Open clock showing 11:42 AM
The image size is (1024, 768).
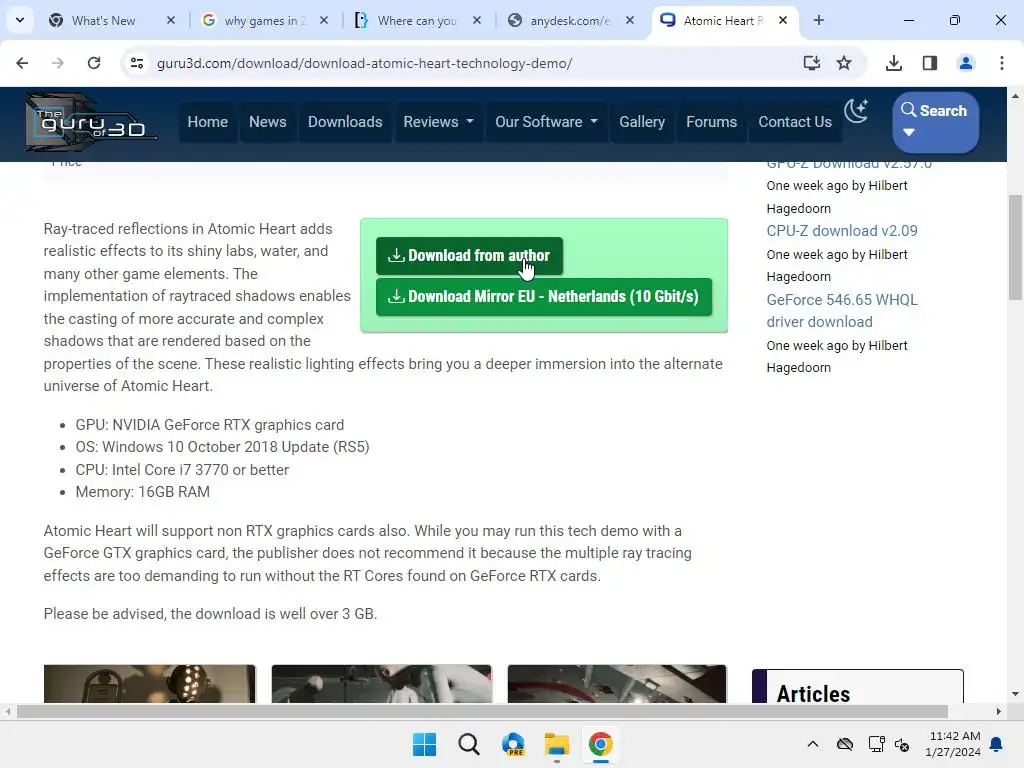(x=953, y=744)
